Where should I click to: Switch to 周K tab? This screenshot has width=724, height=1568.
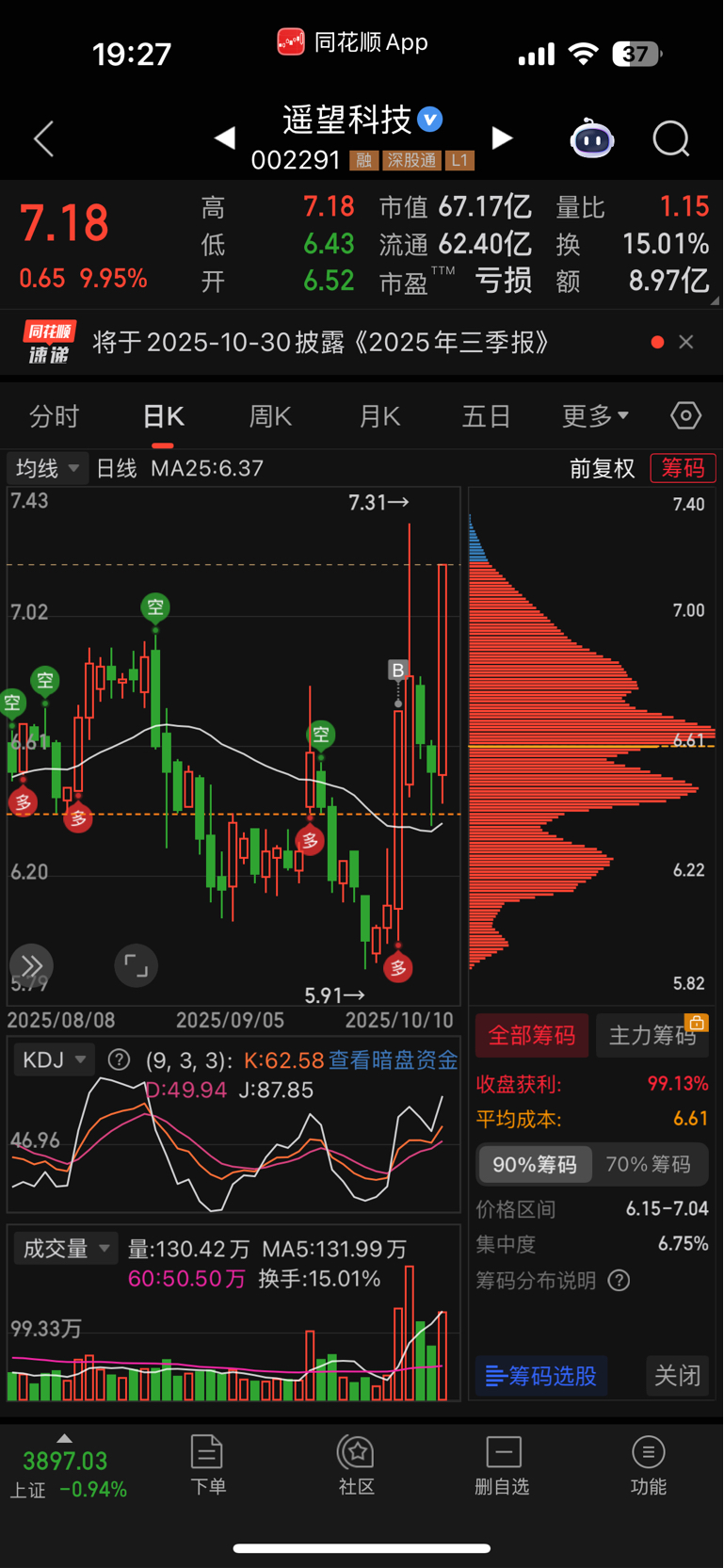270,416
